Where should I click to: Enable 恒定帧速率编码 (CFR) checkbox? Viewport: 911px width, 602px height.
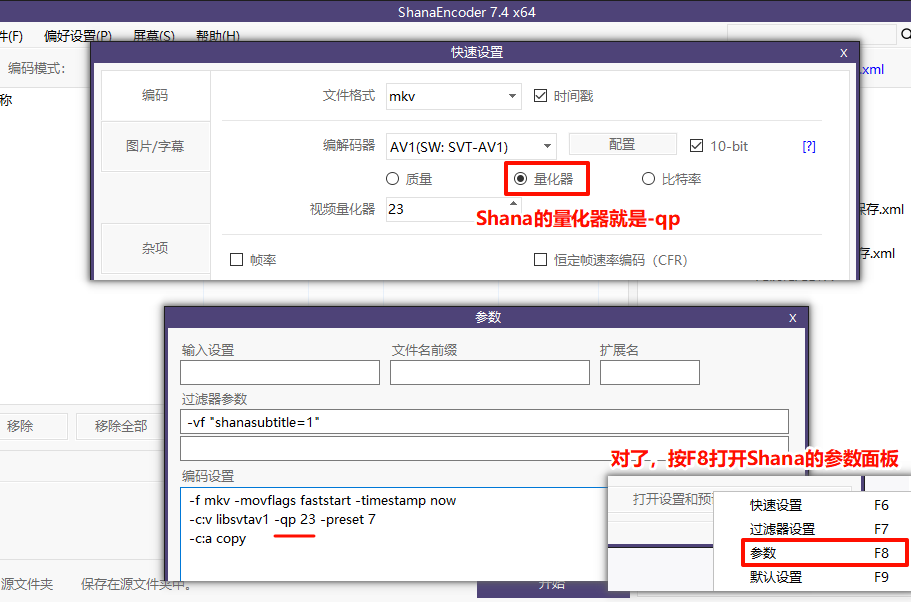(x=539, y=260)
